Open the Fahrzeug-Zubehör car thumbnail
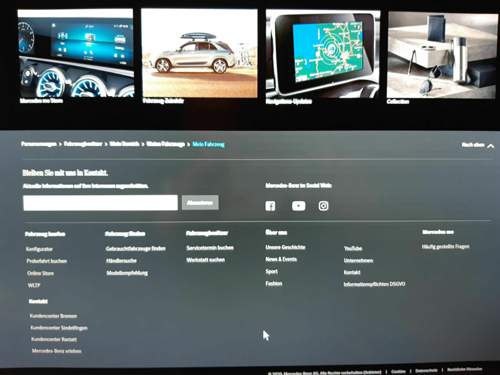The image size is (500, 375). tap(199, 53)
